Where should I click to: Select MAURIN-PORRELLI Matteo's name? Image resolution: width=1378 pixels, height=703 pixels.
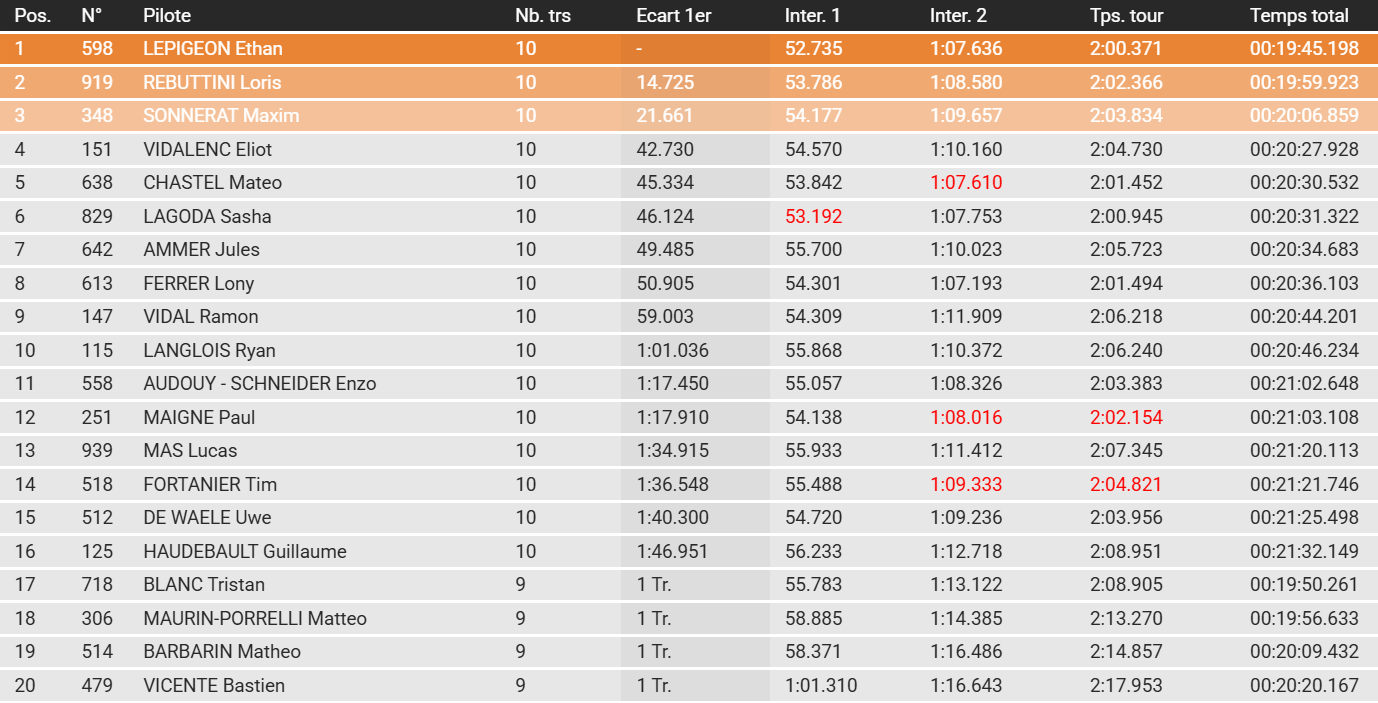255,618
